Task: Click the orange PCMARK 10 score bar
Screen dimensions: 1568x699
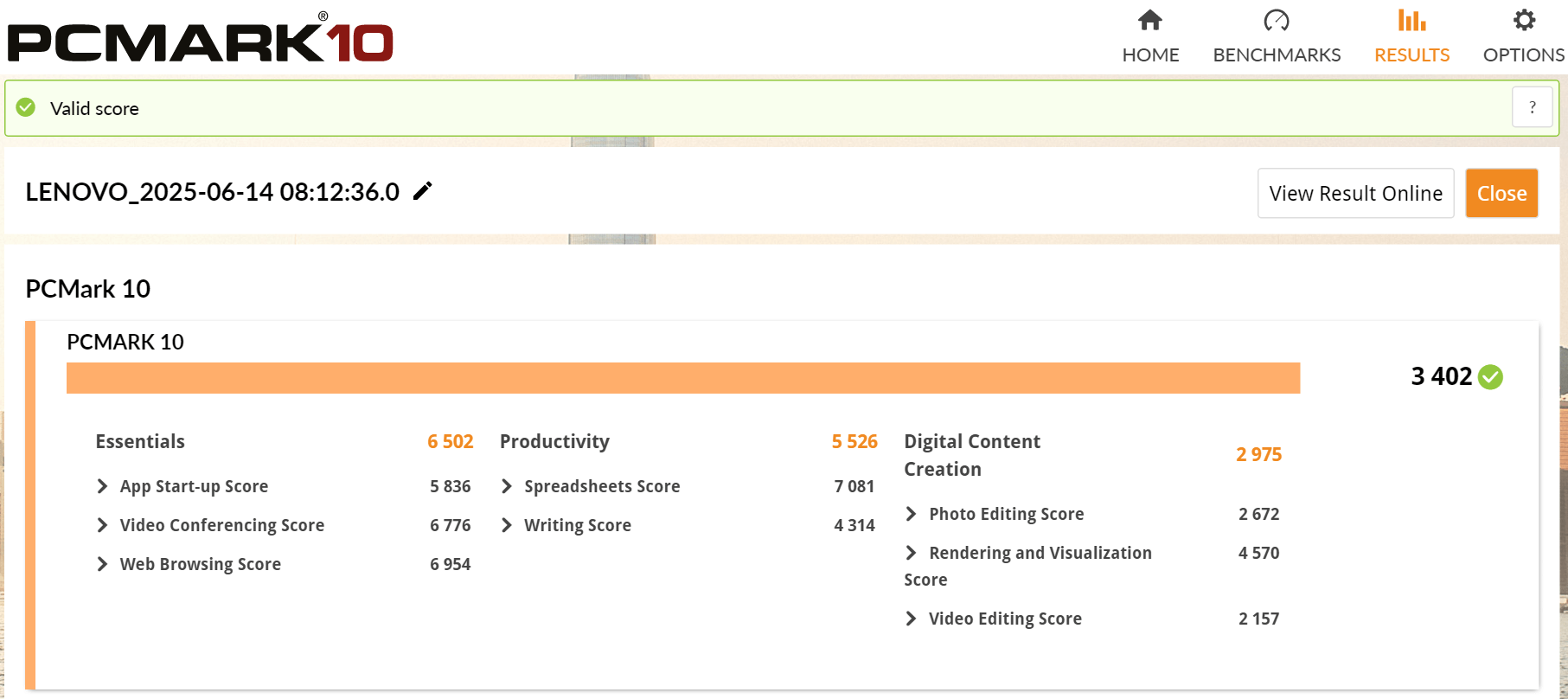Action: [683, 378]
